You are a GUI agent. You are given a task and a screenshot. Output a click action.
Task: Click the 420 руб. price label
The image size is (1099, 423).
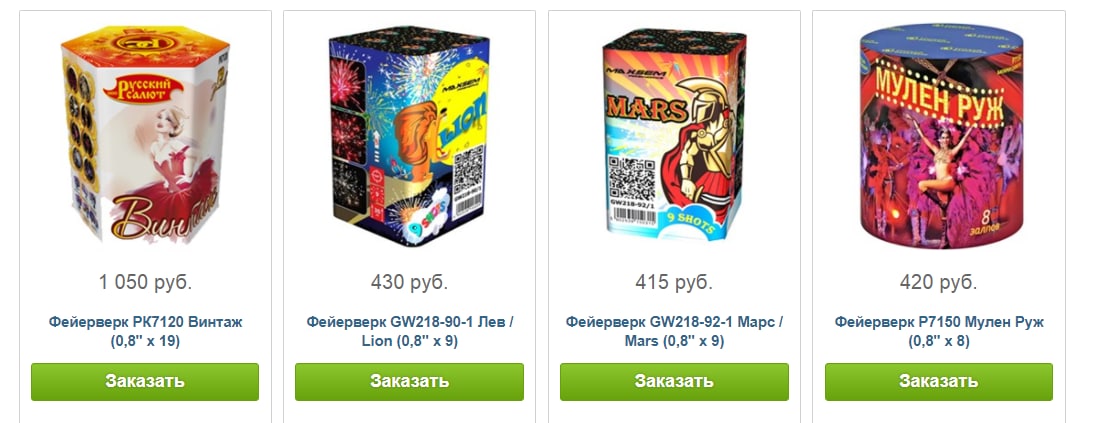tap(938, 283)
